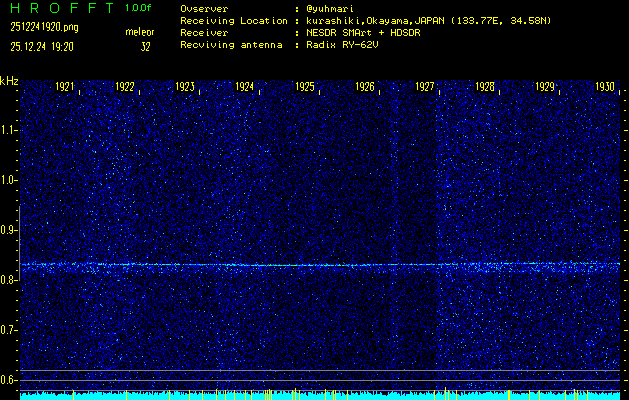Screen dimensions: 629x400
Task: Click the HROFFT title text
Action: coord(63,8)
